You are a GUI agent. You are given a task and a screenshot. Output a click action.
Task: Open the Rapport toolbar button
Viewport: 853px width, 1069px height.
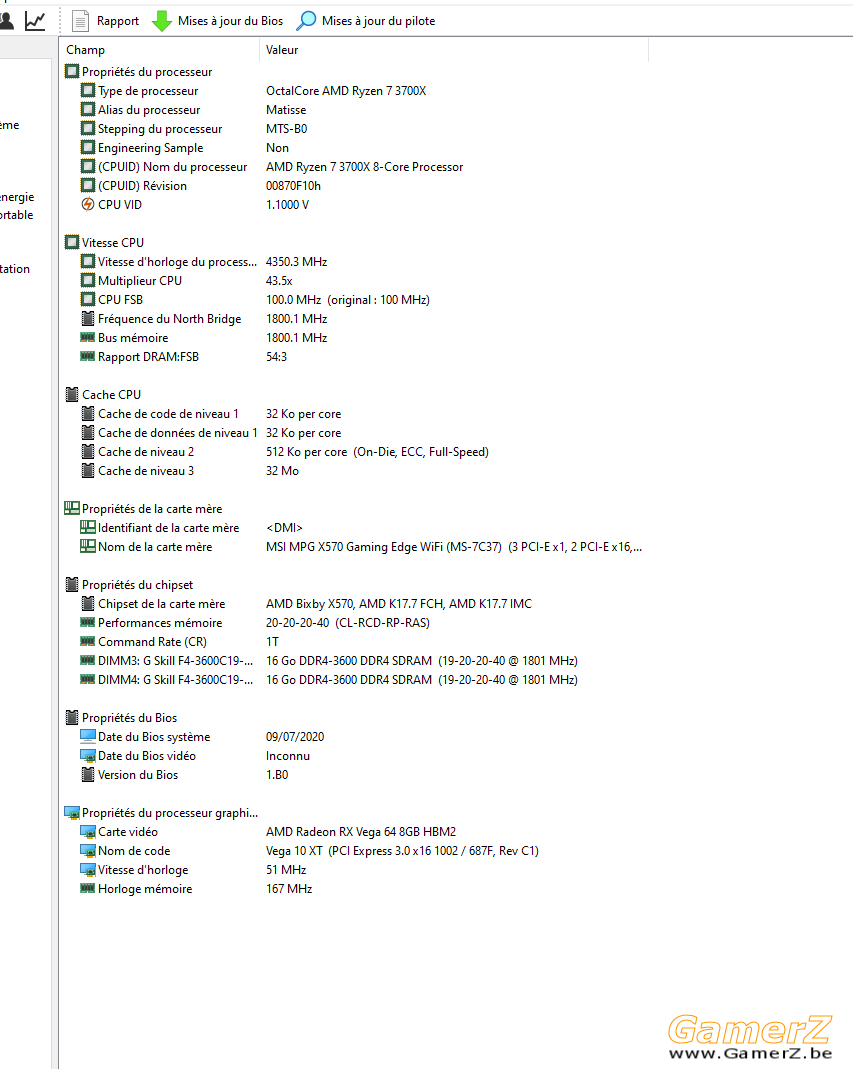(106, 21)
